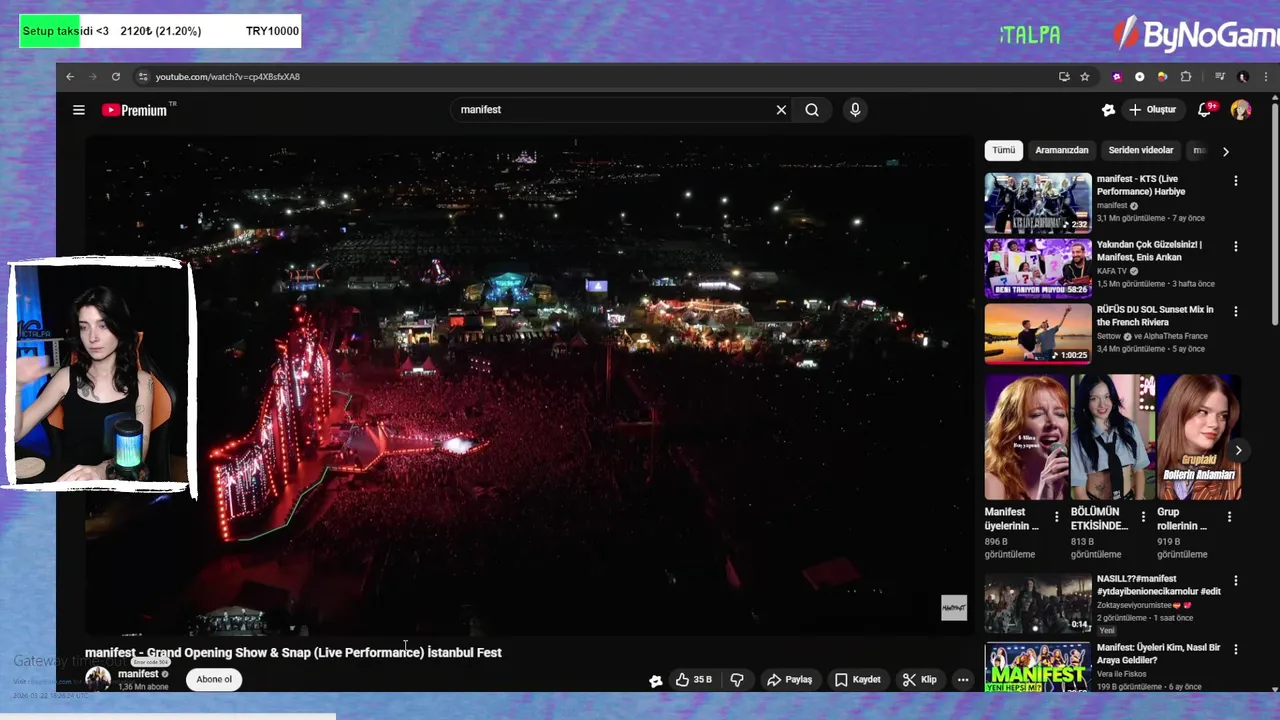This screenshot has width=1280, height=720.
Task: Open site info icon beside the URL
Action: point(143,77)
